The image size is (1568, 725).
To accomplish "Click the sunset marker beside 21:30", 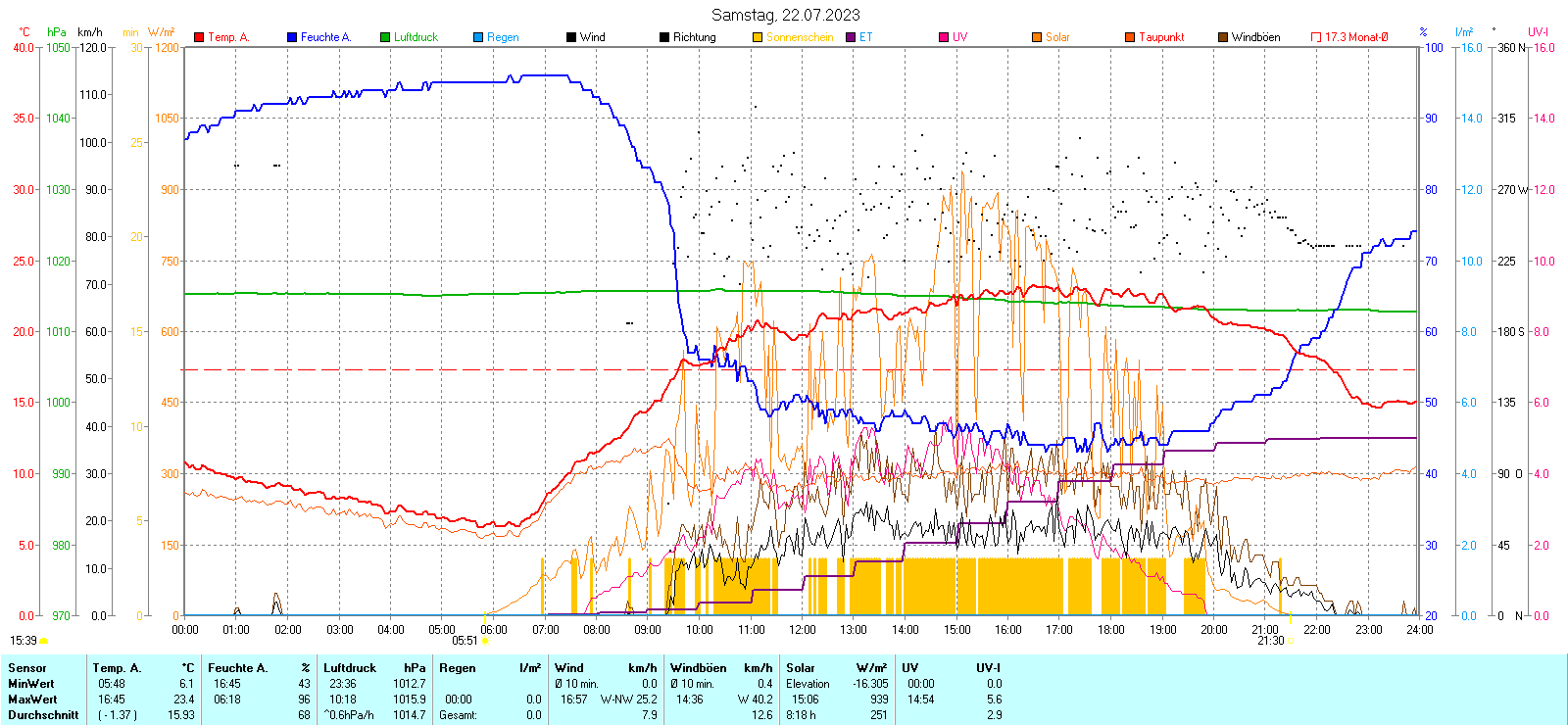I will [x=1290, y=641].
